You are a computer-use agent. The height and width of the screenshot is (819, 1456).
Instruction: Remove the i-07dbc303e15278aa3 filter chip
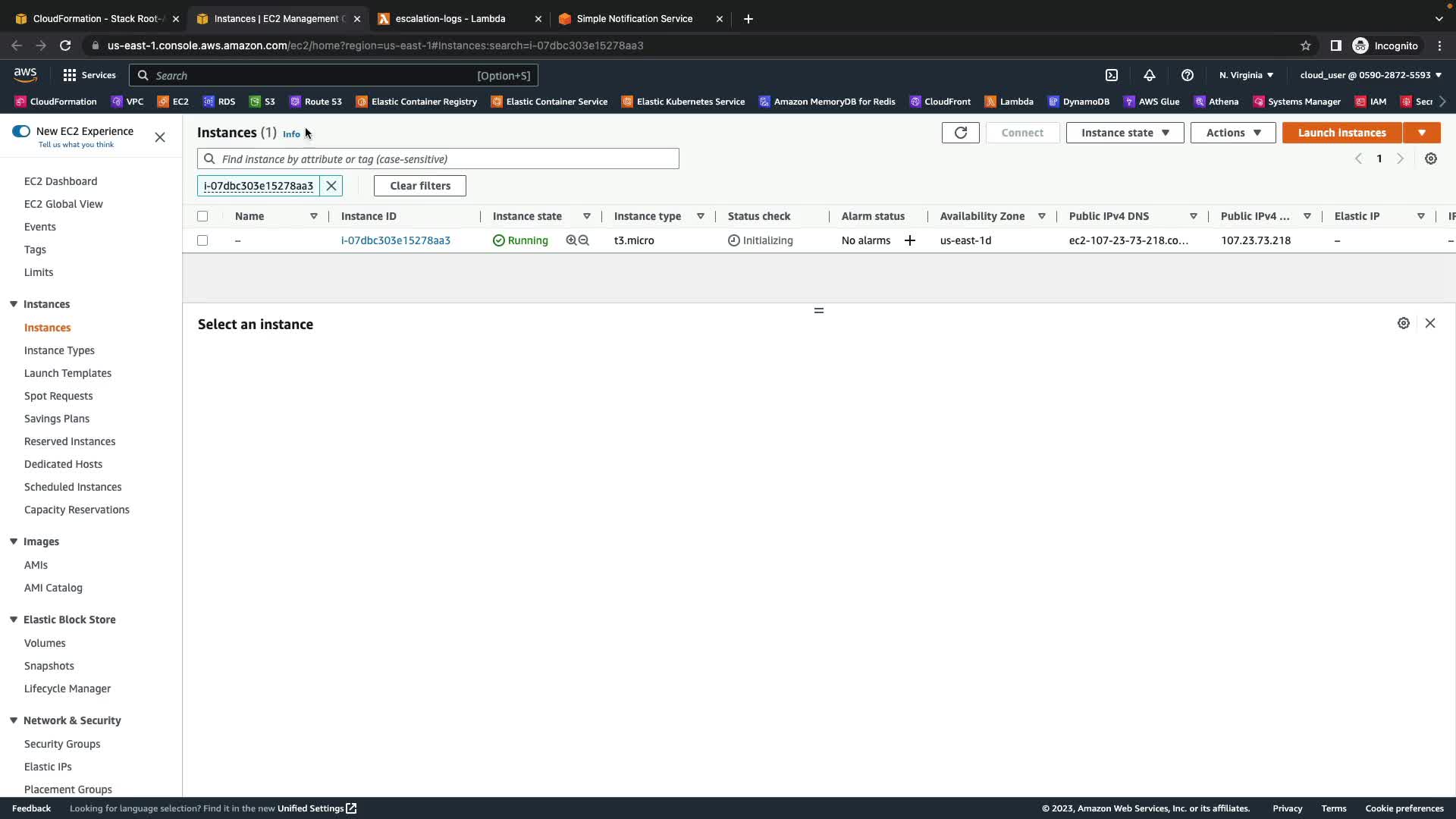pos(331,186)
